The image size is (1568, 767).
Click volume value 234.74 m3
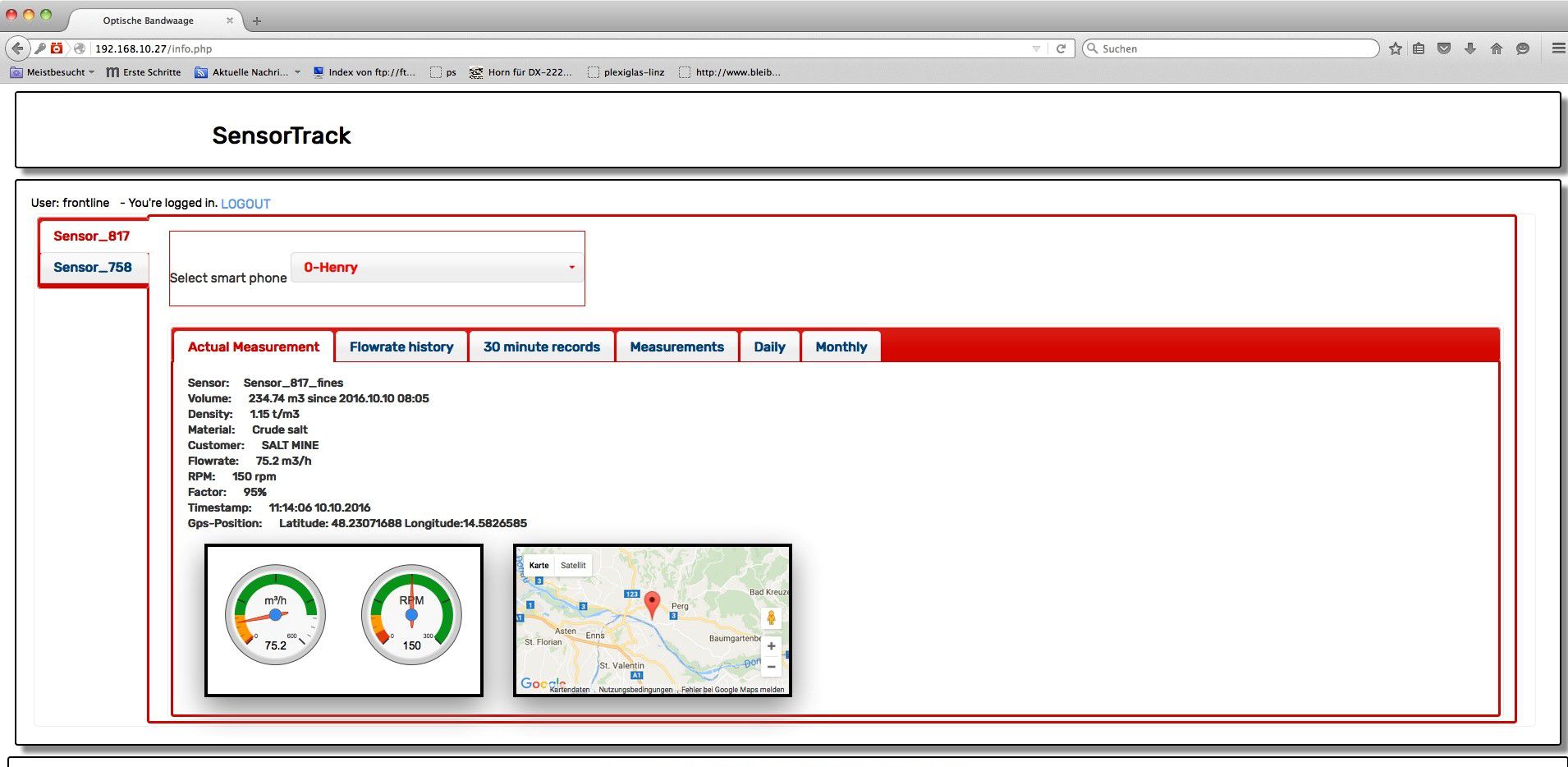[277, 398]
